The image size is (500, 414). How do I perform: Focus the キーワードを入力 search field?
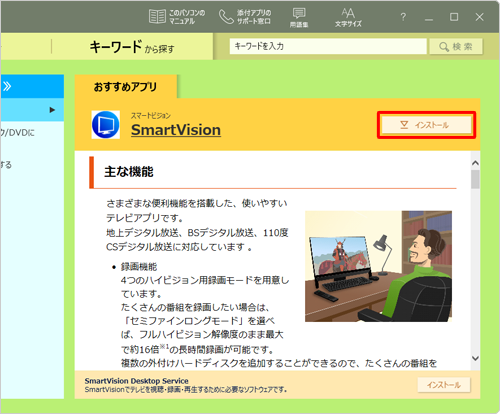[x=328, y=46]
